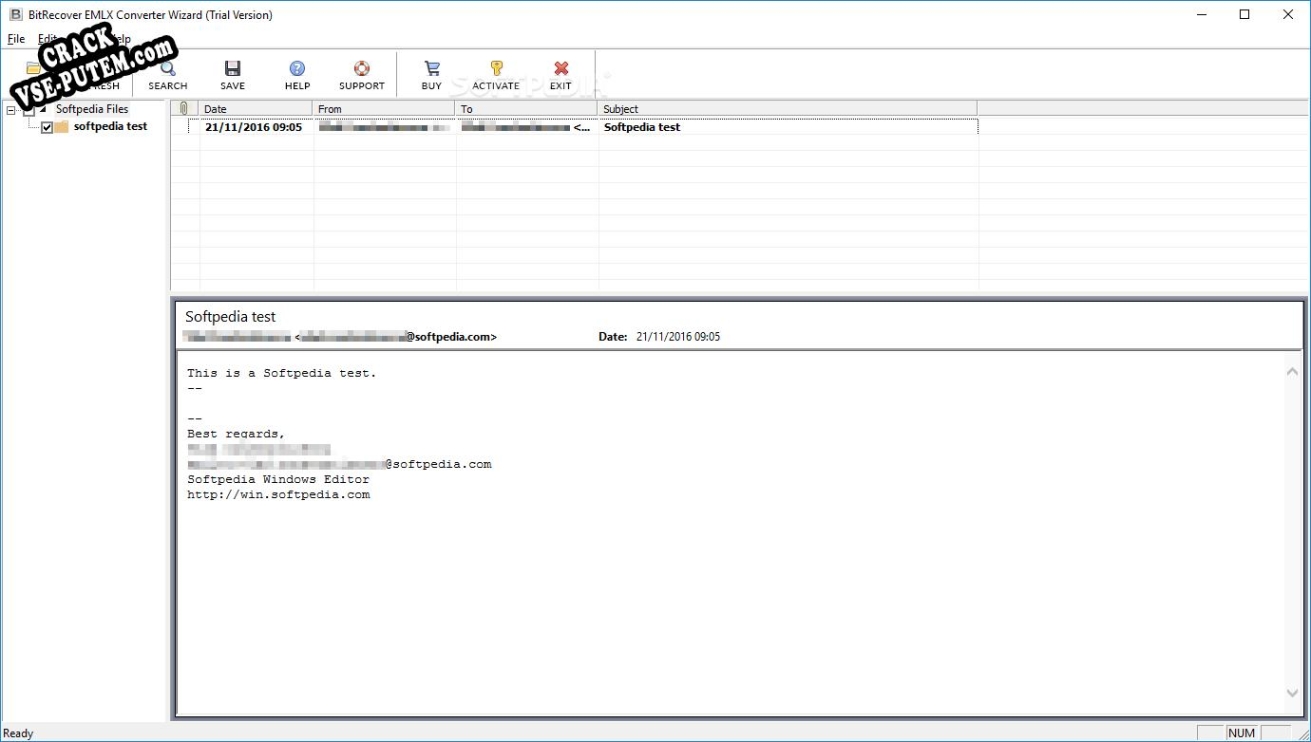1311x742 pixels.
Task: Click the red Exit toolbar icon
Action: click(561, 69)
